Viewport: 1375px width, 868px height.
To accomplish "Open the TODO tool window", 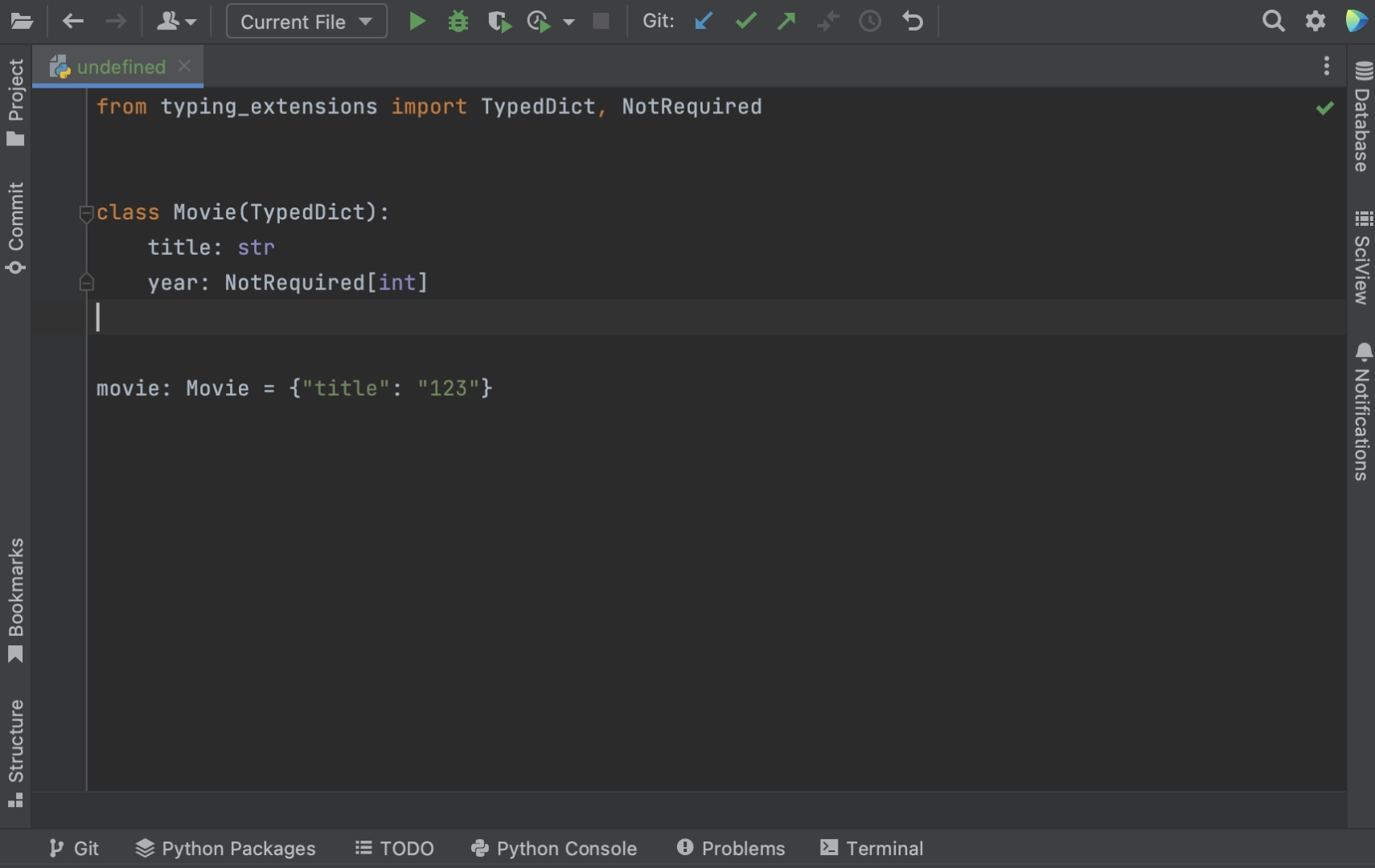I will click(x=394, y=848).
